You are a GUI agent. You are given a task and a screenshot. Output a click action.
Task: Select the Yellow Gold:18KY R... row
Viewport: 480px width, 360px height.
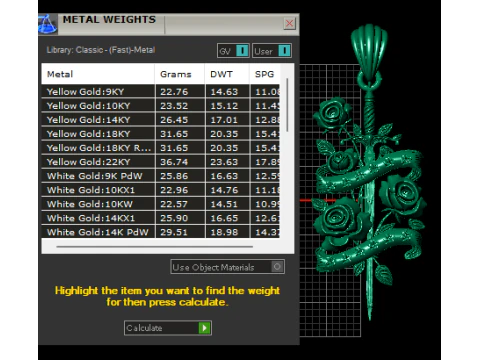point(161,148)
